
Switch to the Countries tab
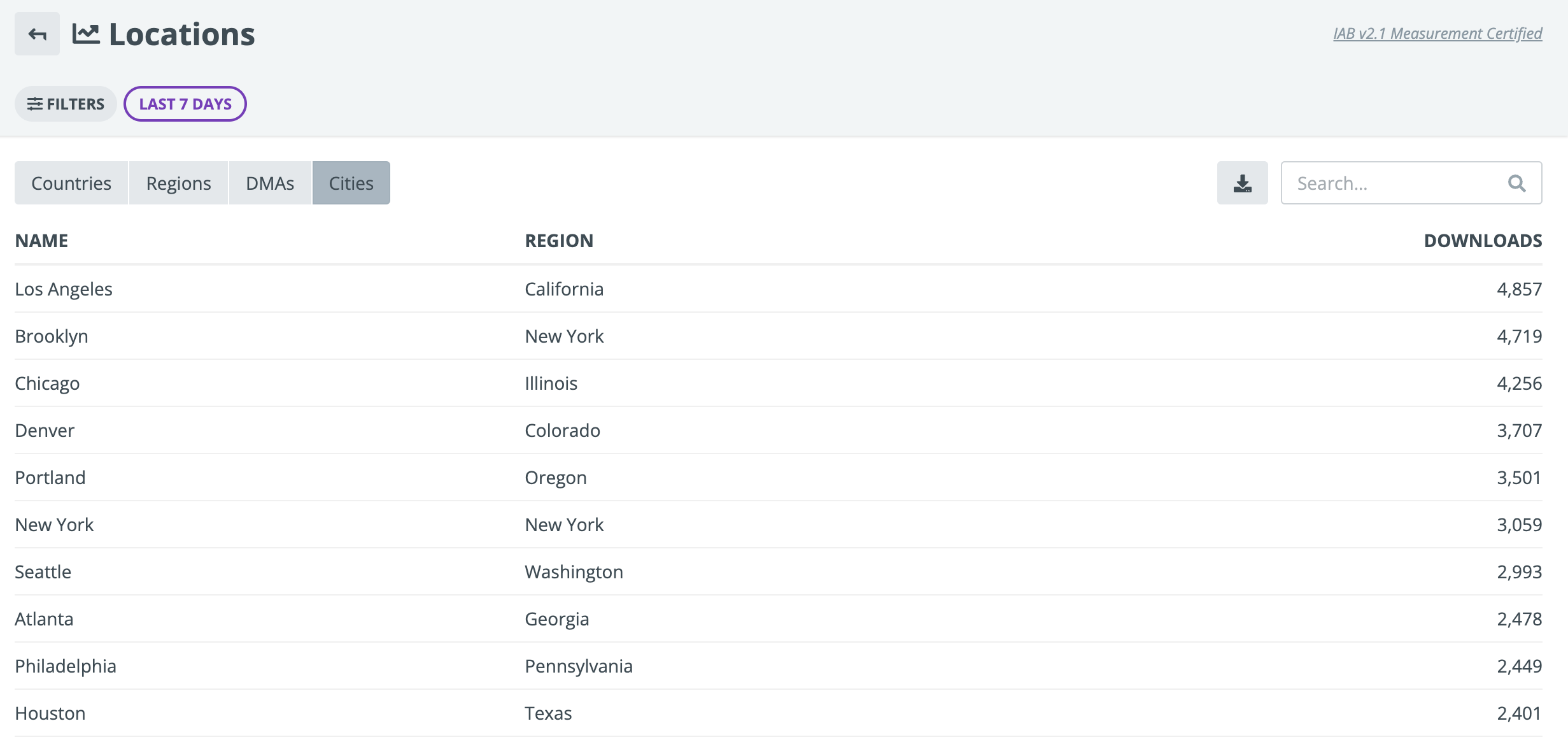coord(71,183)
